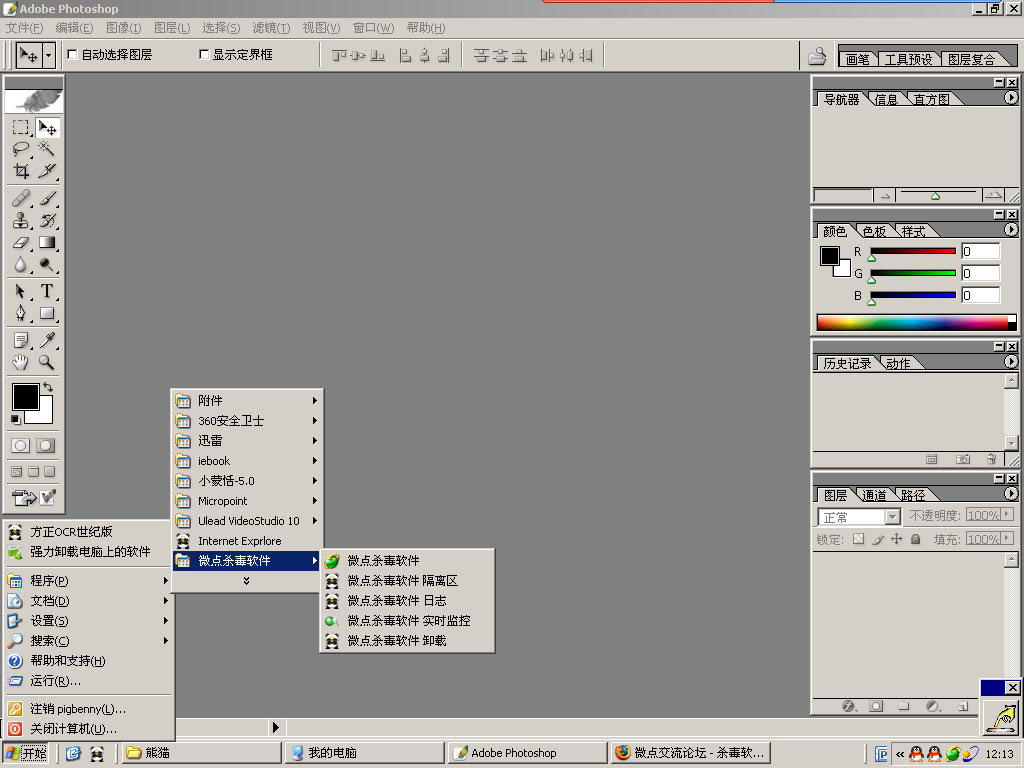The image size is (1024, 768).
Task: Select the Rectangle shape tool
Action: point(47,313)
